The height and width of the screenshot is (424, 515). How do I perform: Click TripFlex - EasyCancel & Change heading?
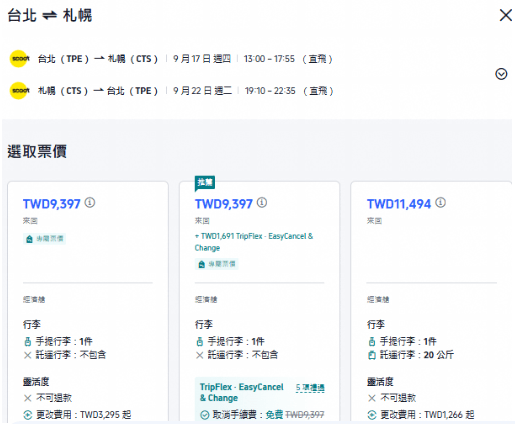click(x=242, y=392)
